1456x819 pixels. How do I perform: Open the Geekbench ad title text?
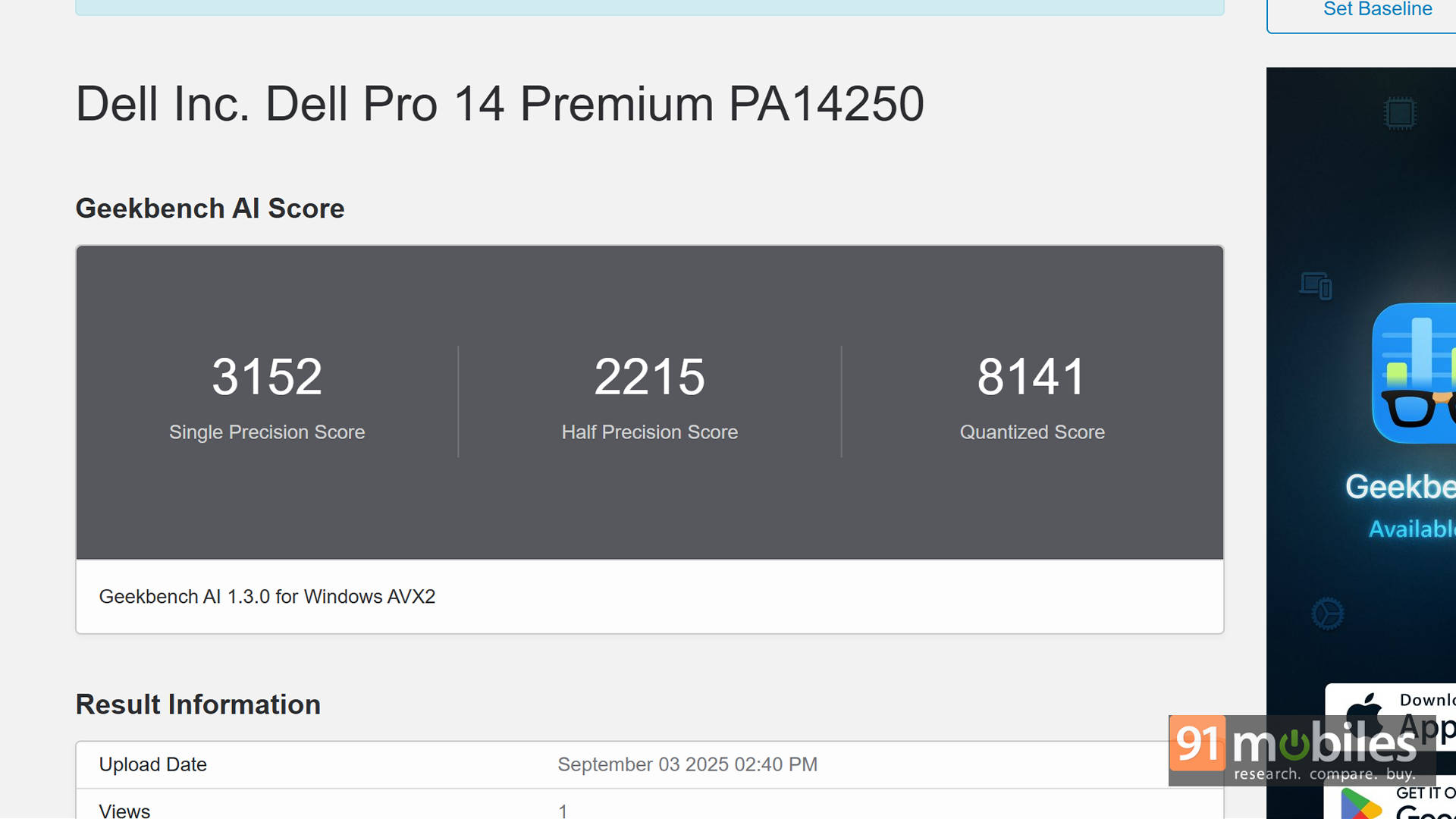[1400, 487]
